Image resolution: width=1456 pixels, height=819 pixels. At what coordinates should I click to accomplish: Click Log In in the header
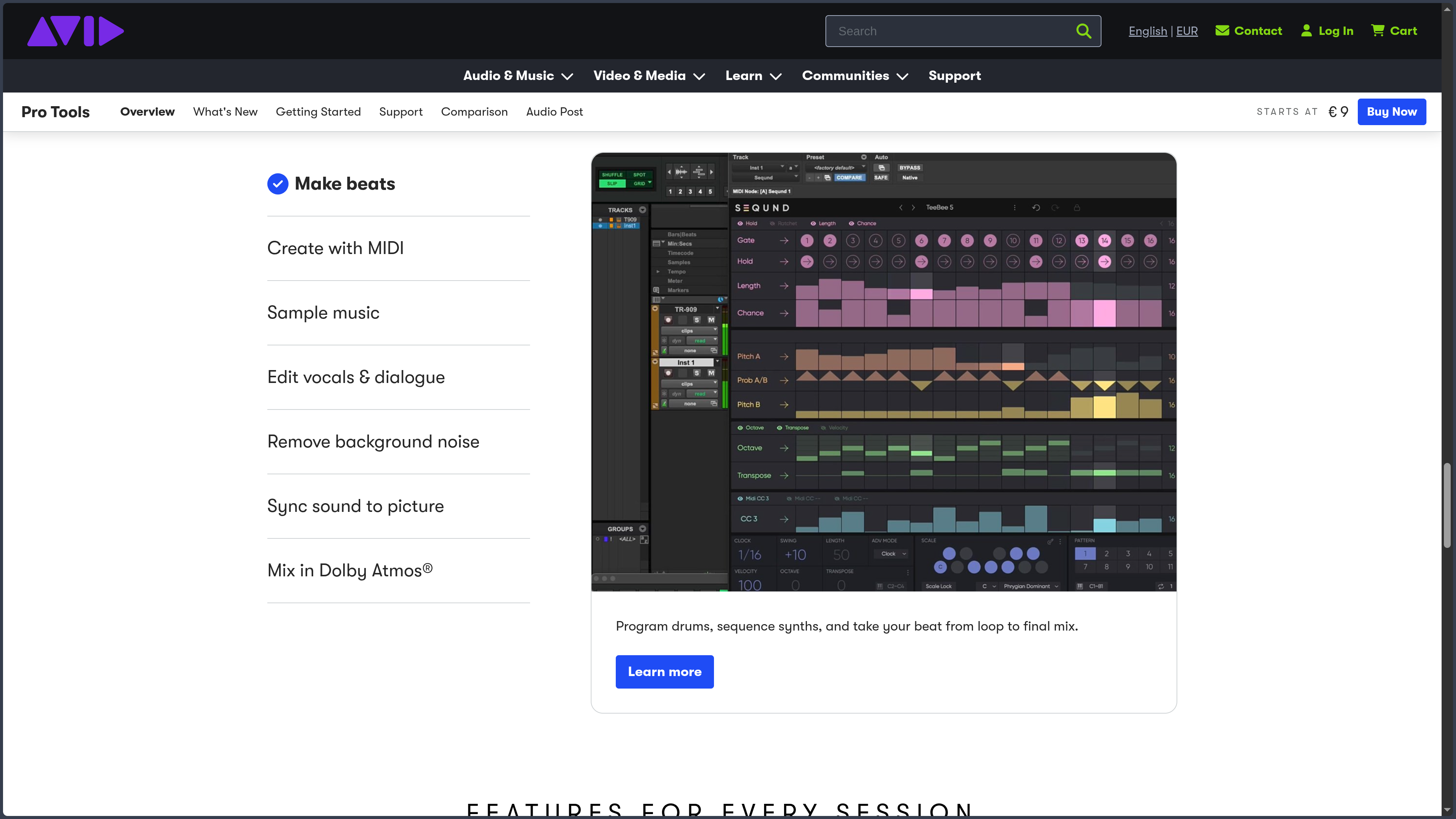1327,31
